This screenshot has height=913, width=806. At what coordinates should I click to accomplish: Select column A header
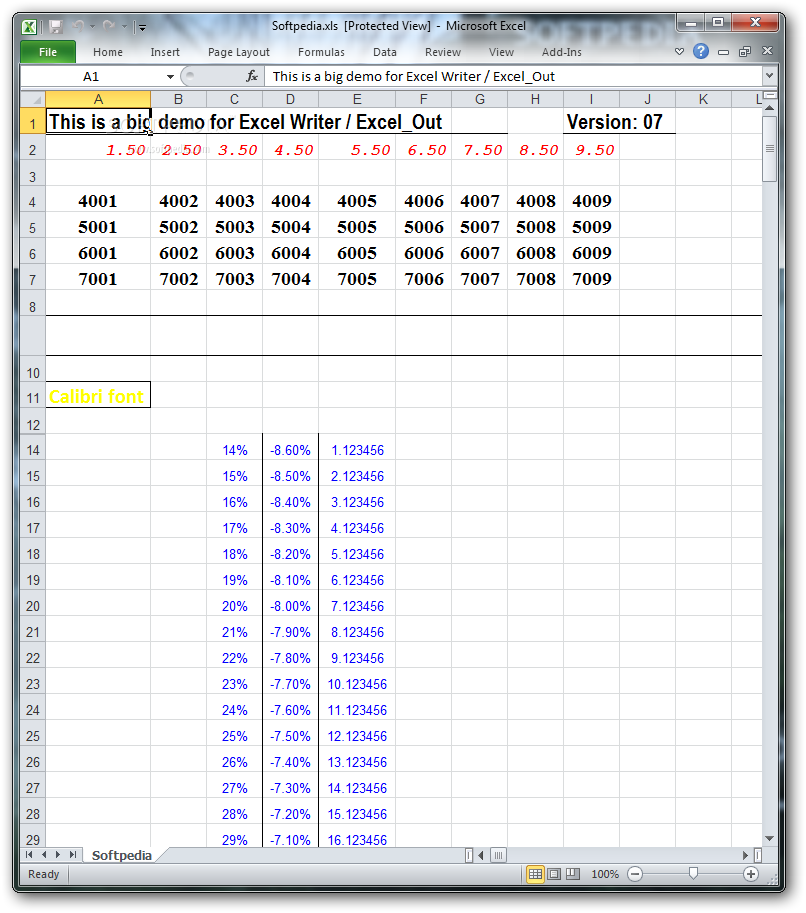pyautogui.click(x=98, y=99)
